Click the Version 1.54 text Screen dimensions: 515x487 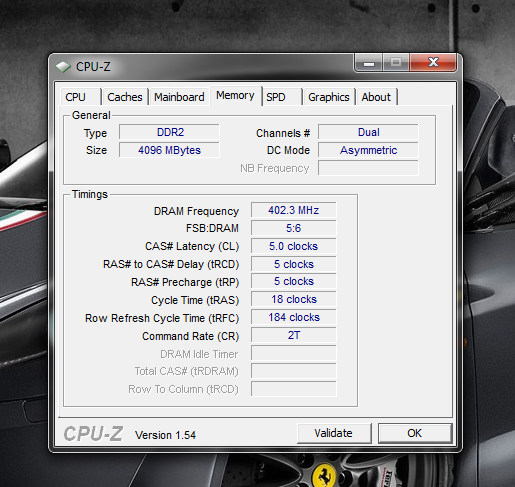(165, 435)
